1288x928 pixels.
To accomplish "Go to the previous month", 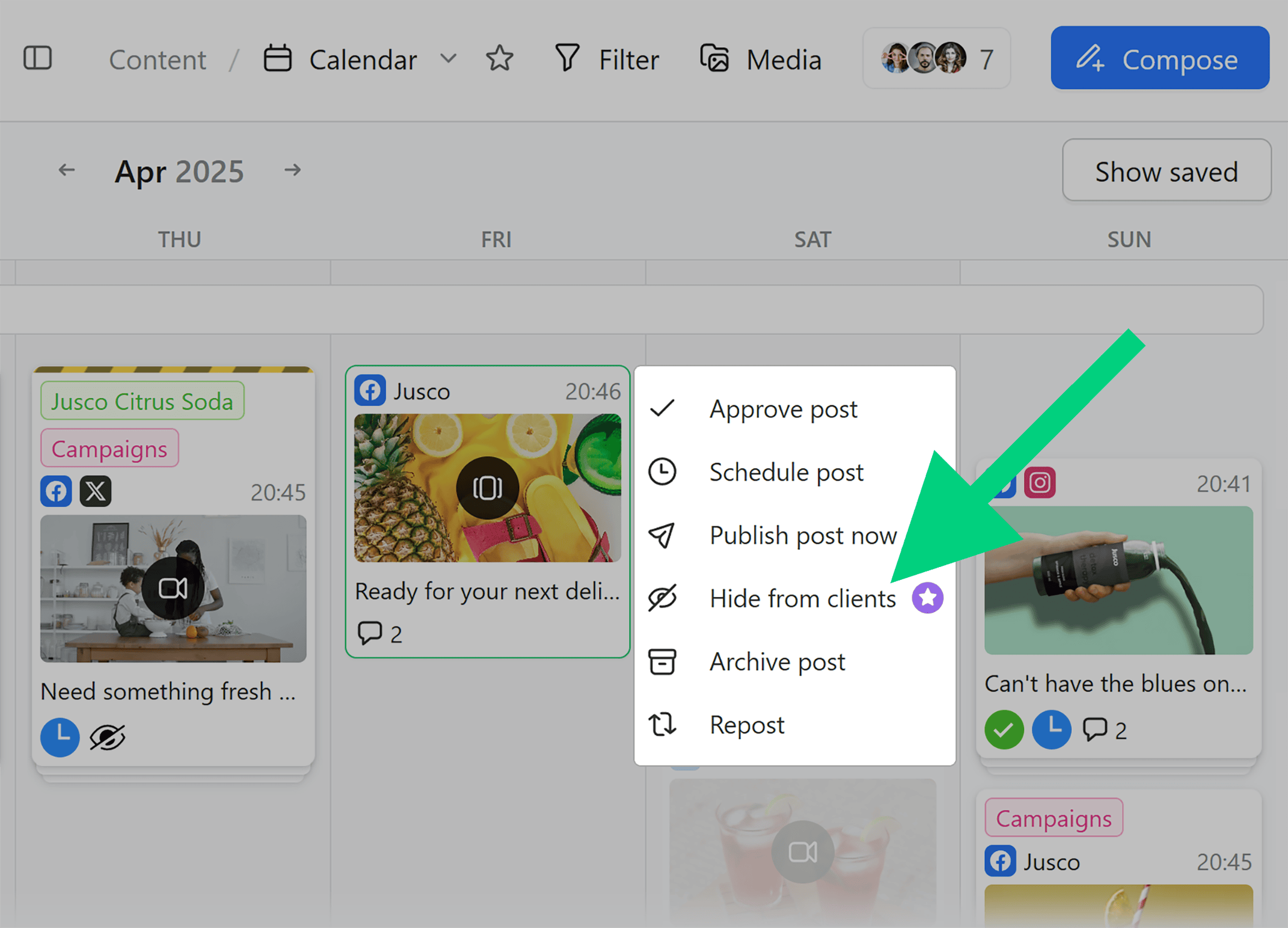I will pyautogui.click(x=66, y=170).
